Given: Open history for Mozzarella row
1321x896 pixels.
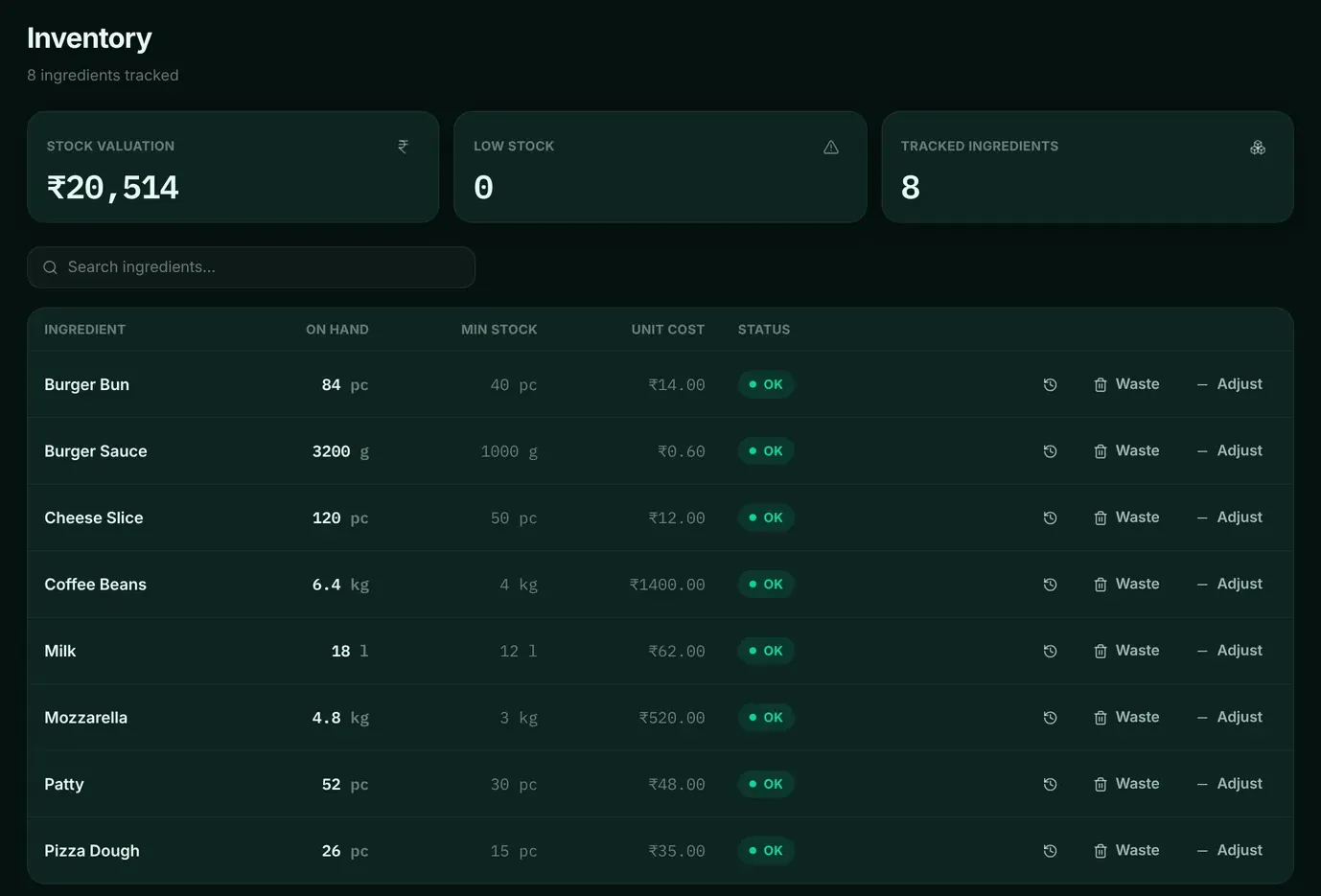Looking at the screenshot, I should [1050, 717].
